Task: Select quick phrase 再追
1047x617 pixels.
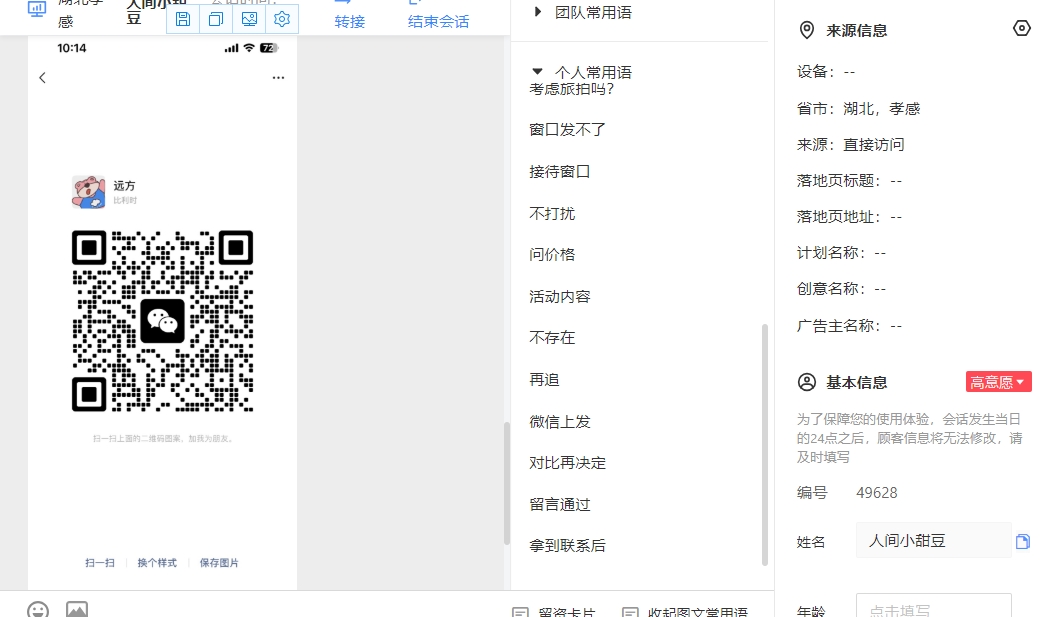Action: point(544,380)
